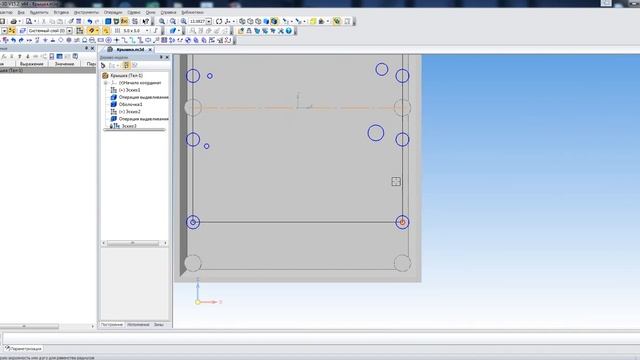
Task: Select shaded with edges display icon
Action: 274,21
